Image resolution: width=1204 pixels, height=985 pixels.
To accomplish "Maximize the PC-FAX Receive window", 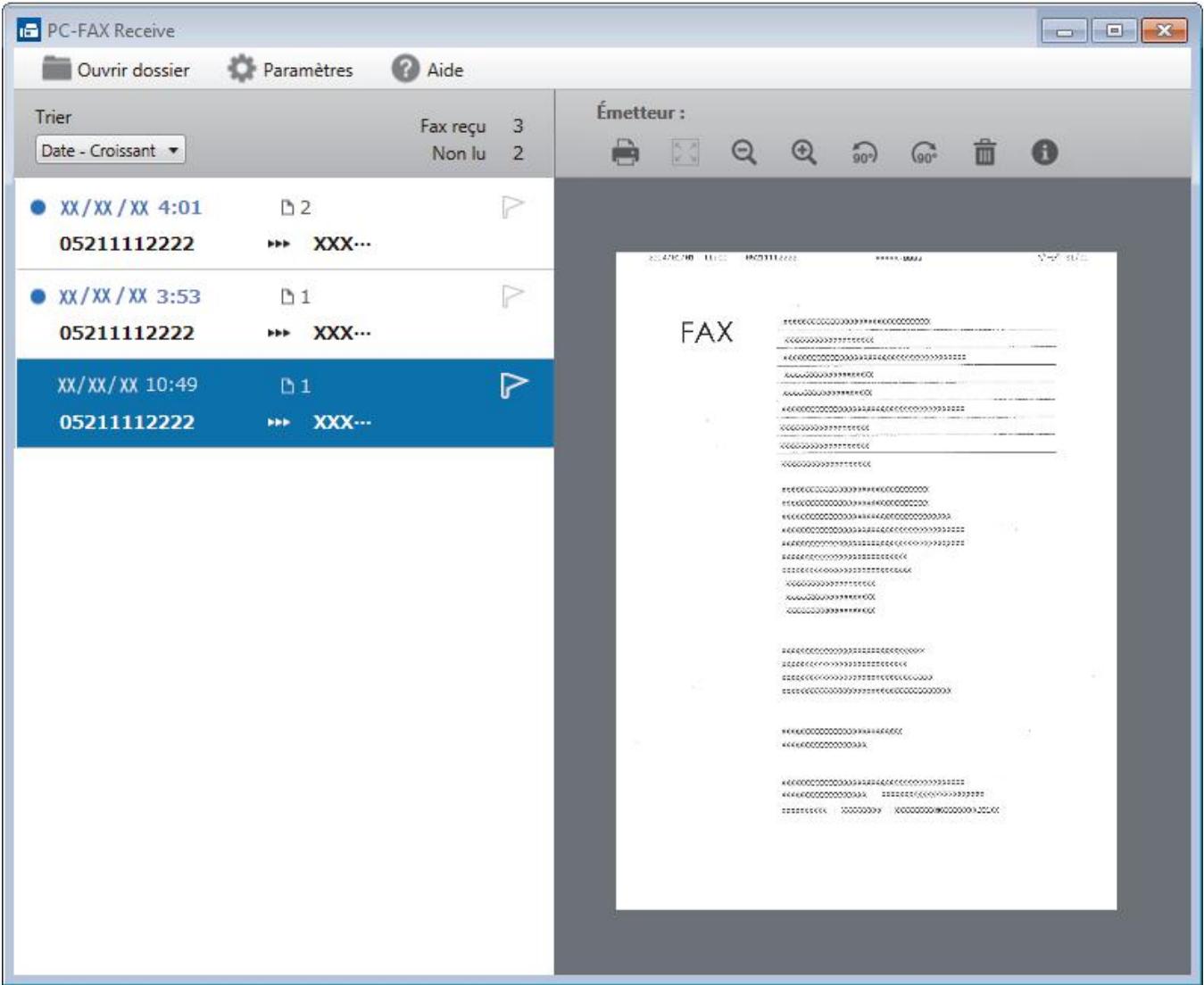I will pos(1114,31).
